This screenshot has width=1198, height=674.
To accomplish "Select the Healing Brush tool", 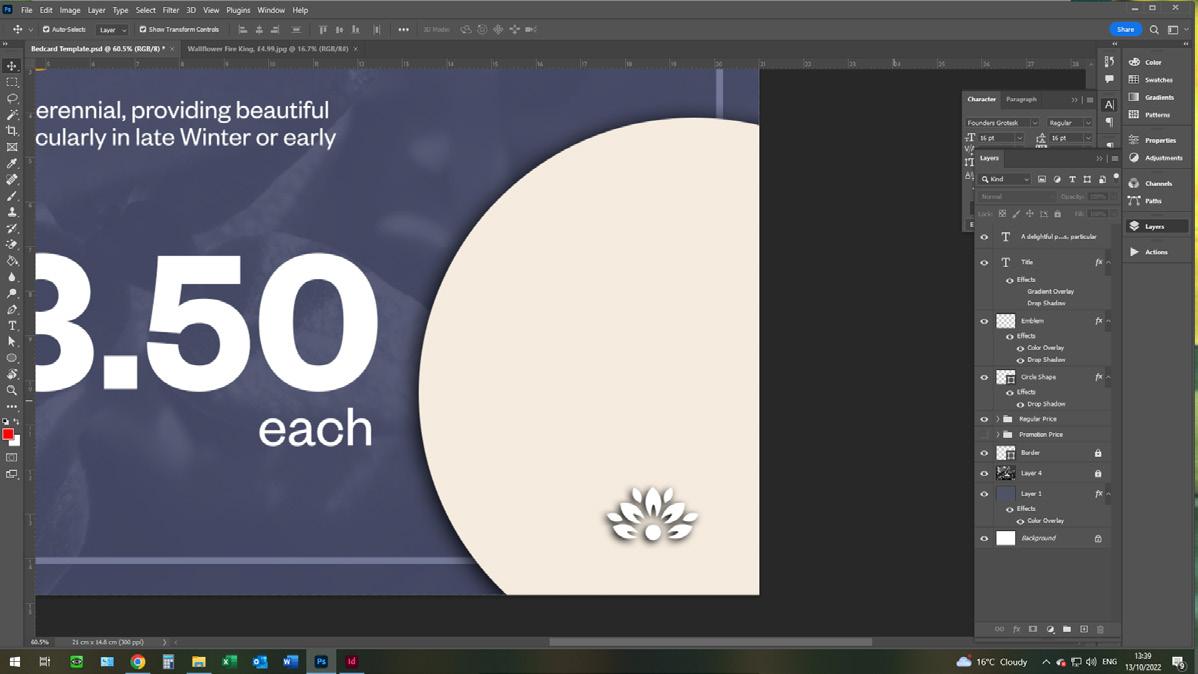I will coord(11,180).
